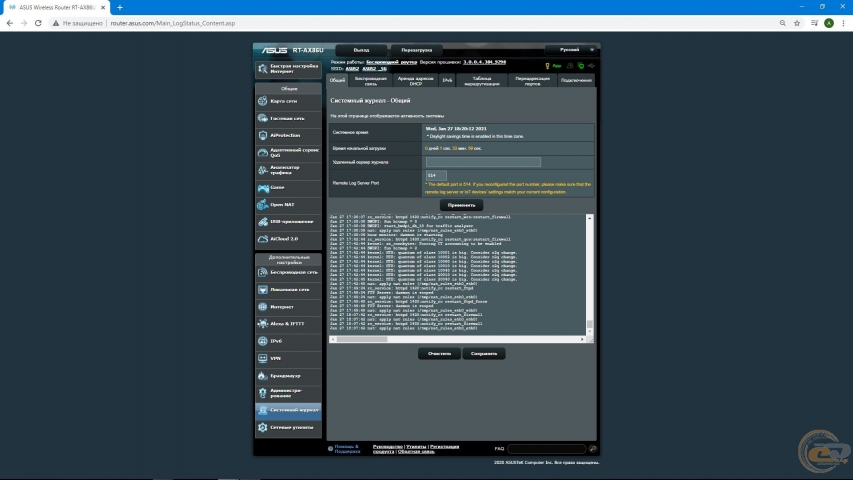Switch to the IPv6 log tab
The height and width of the screenshot is (480, 853).
click(x=447, y=81)
